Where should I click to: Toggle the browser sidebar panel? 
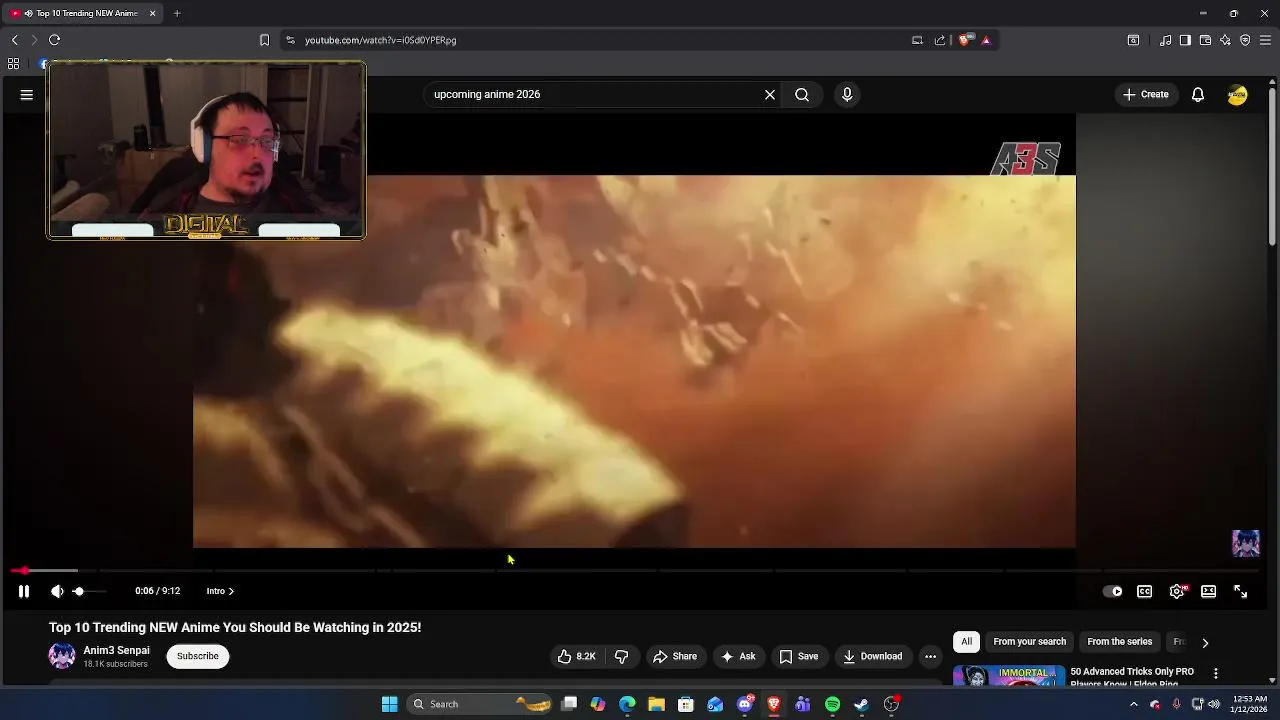(1185, 40)
